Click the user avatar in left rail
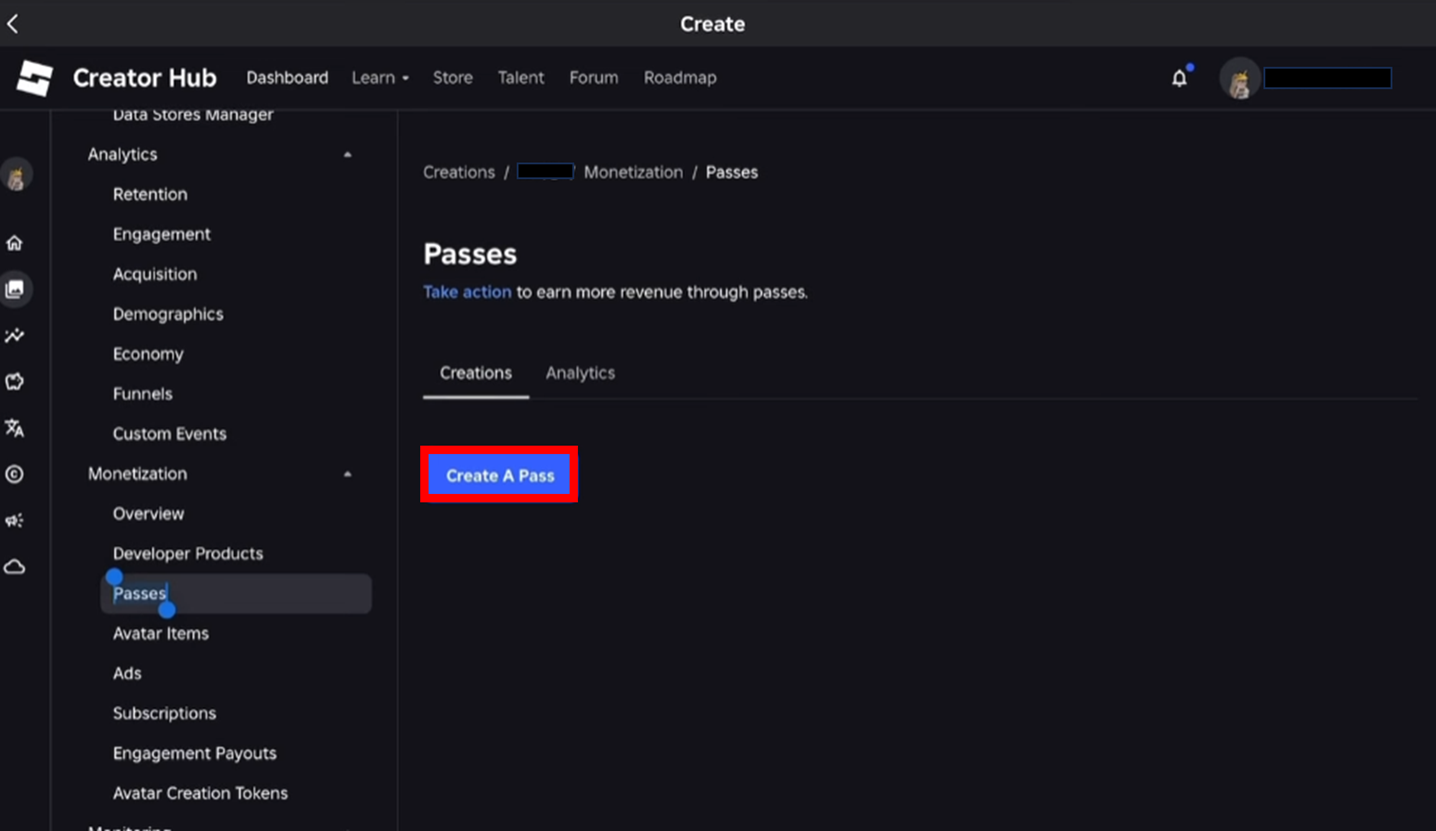This screenshot has width=1436, height=831. point(15,175)
